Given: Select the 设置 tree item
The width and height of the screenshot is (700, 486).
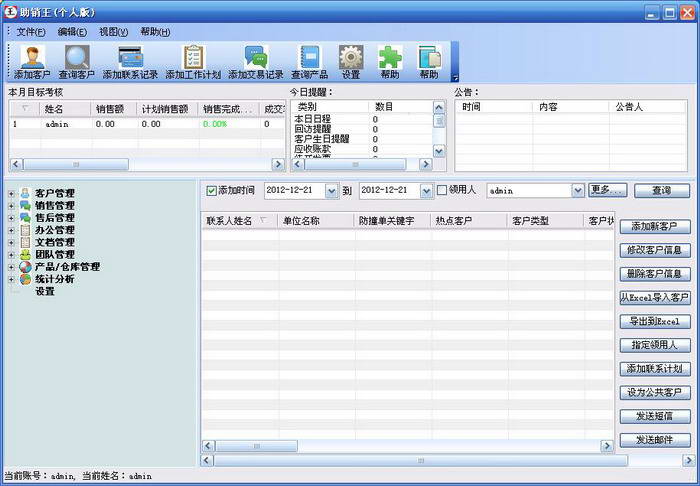Looking at the screenshot, I should tap(45, 291).
